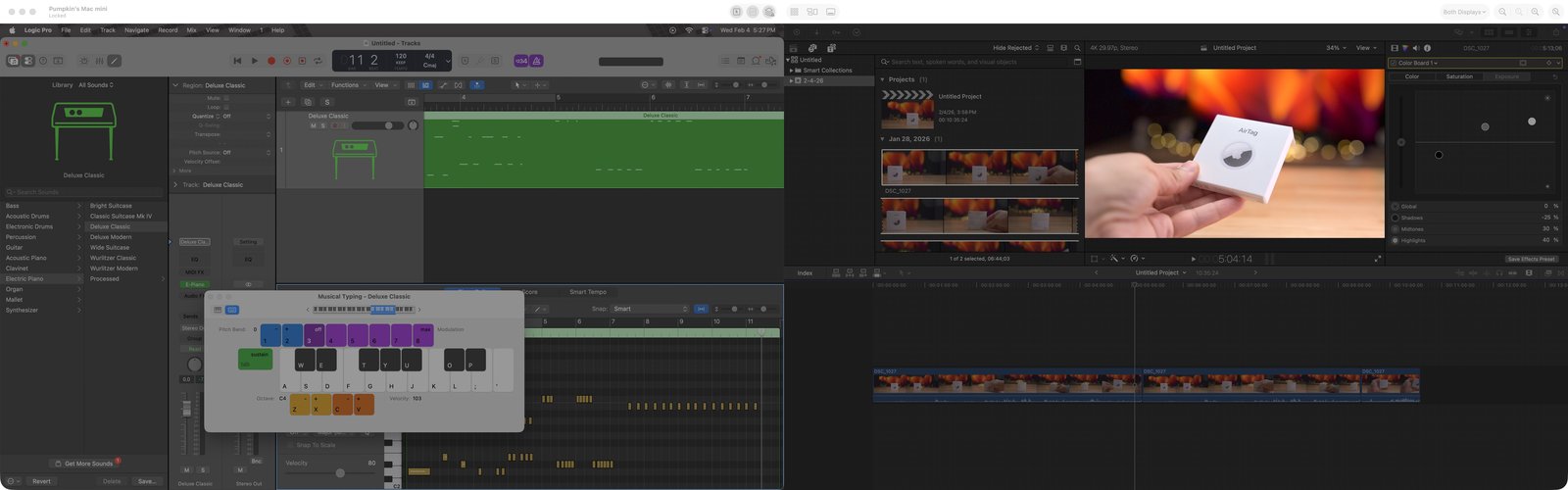Toggle cycle mode in Logic transport
Image resolution: width=1568 pixels, height=490 pixels.
318,61
